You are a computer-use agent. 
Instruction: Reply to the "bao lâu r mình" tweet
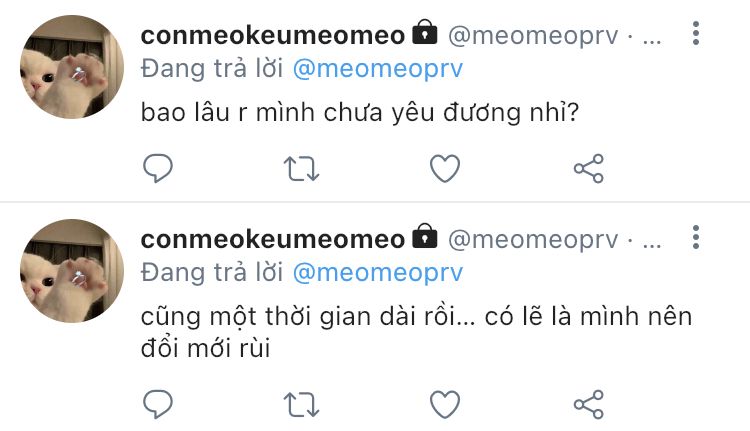(158, 168)
